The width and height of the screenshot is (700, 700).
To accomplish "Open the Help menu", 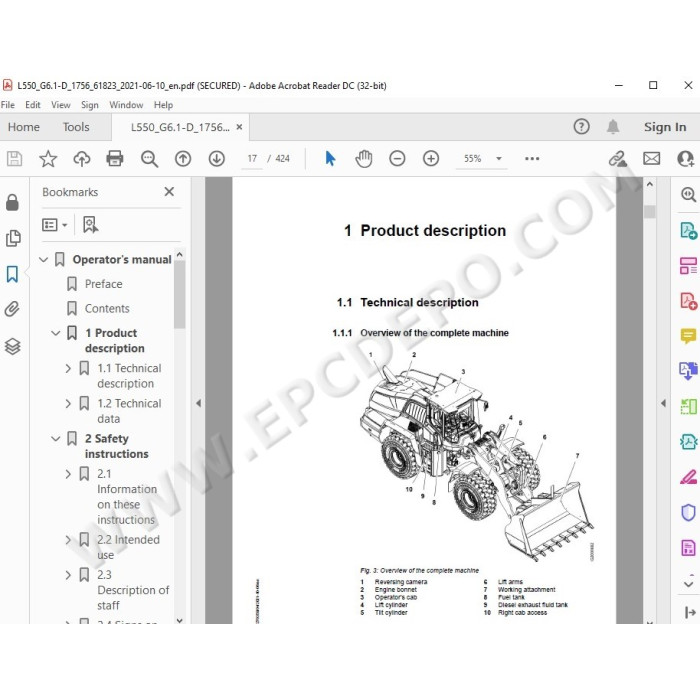I will coord(163,105).
